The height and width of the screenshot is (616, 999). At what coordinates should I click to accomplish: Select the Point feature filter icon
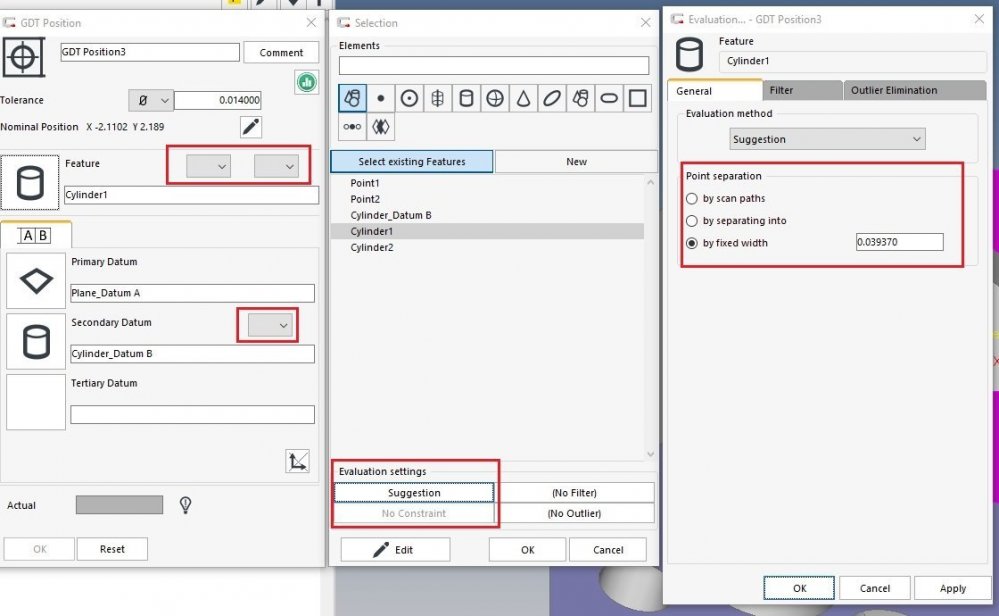[x=381, y=98]
